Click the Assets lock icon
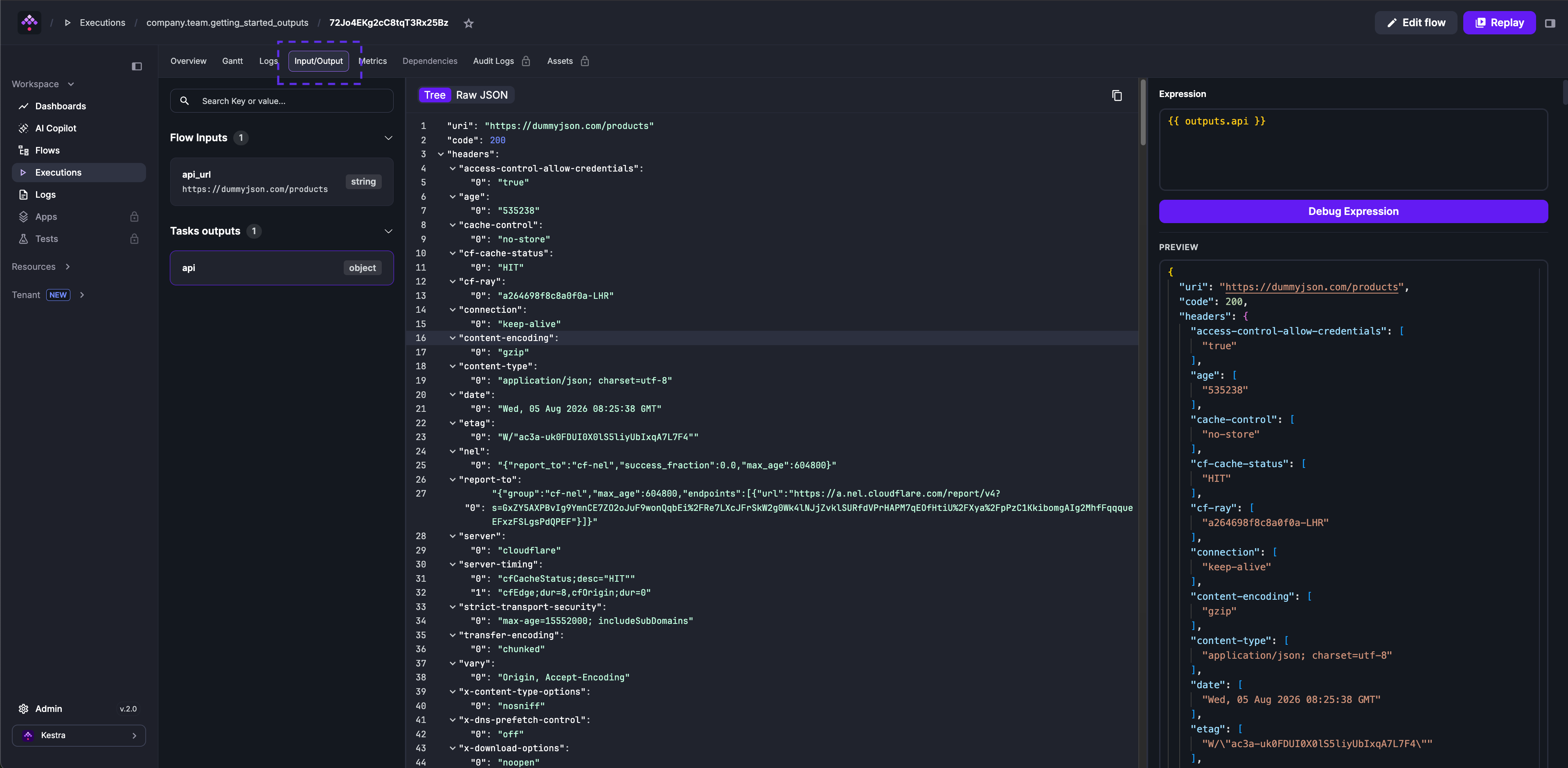 [x=584, y=61]
